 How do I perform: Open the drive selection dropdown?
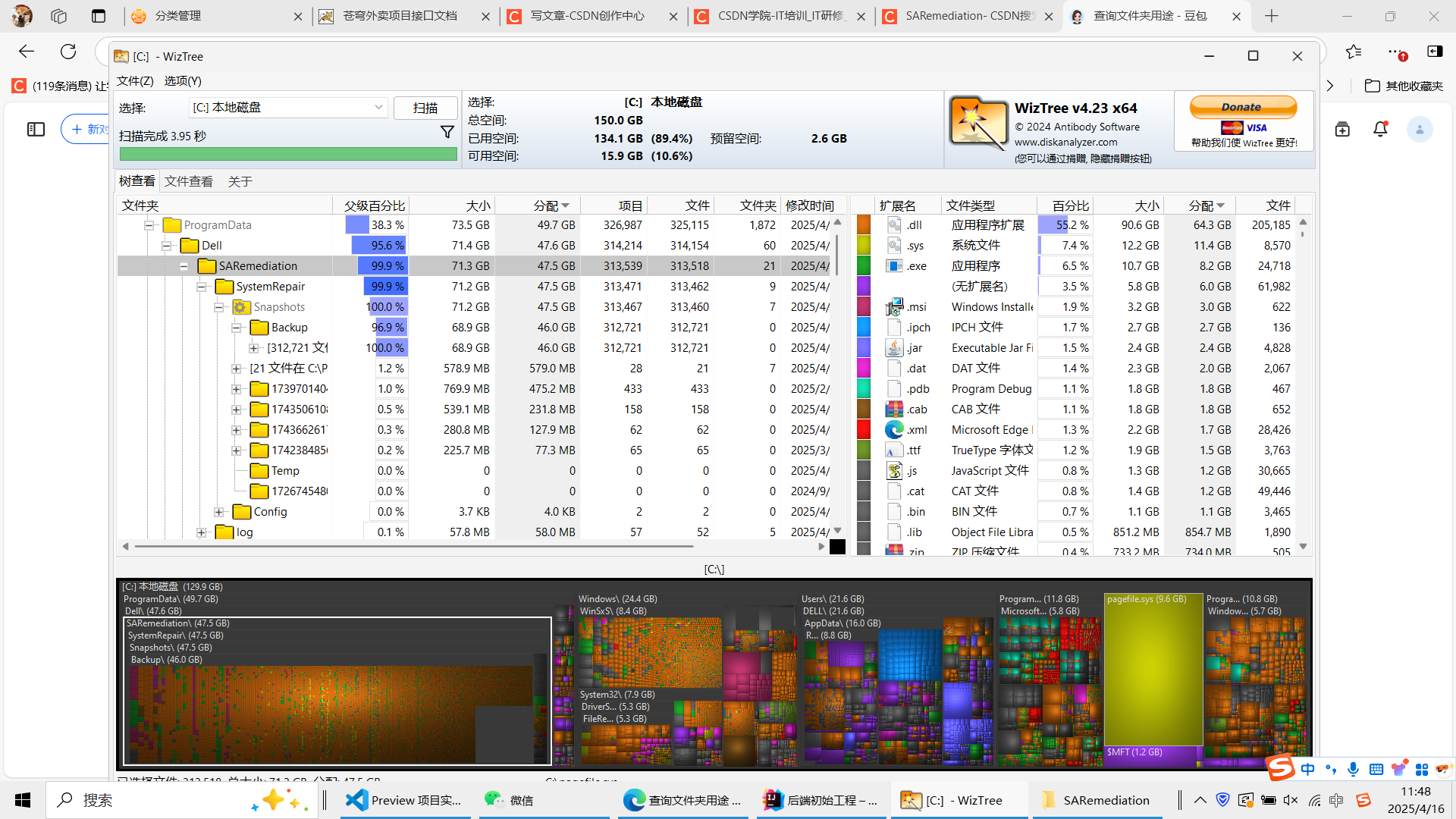378,108
